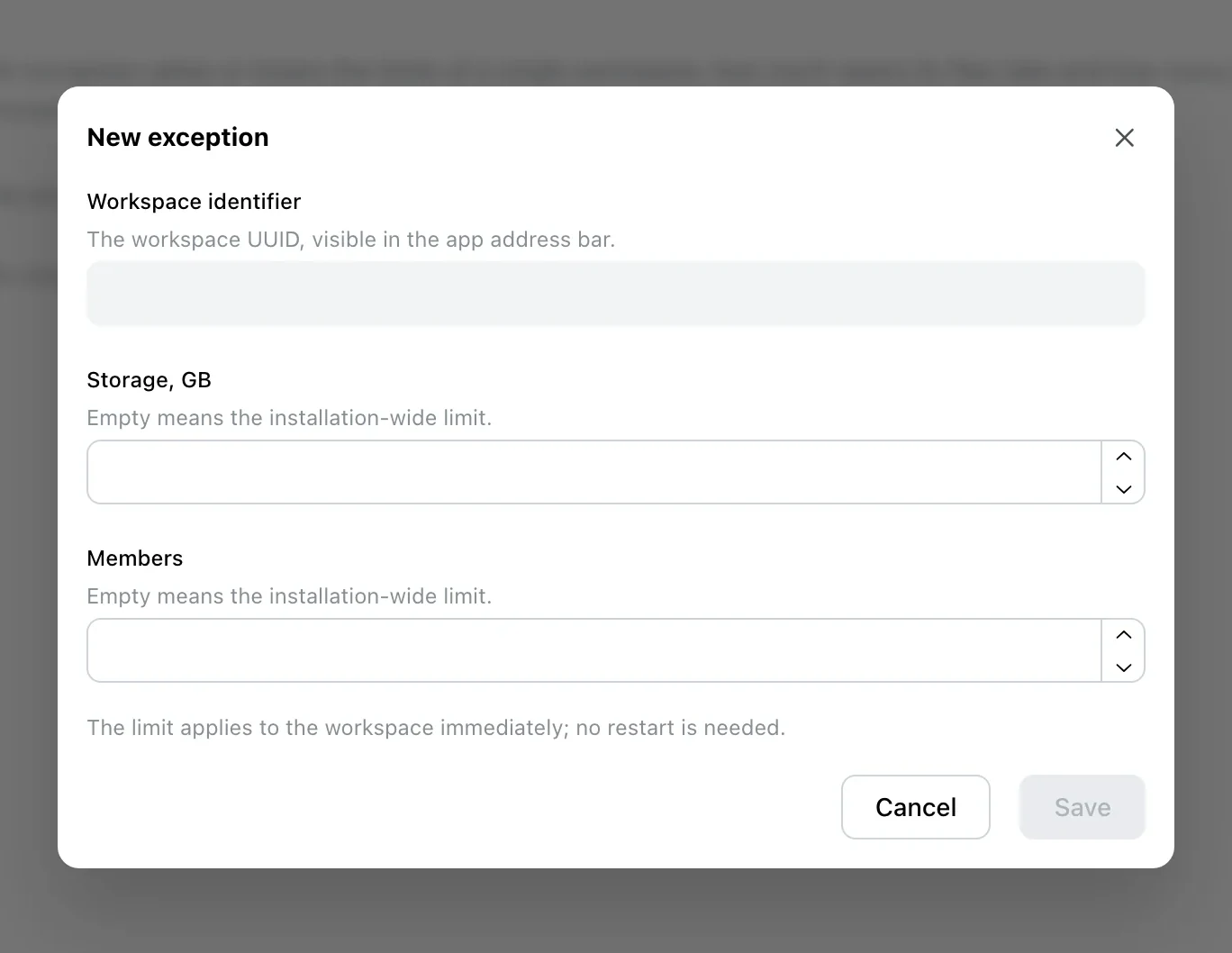Click the 'New exception' dialog title

click(x=178, y=137)
